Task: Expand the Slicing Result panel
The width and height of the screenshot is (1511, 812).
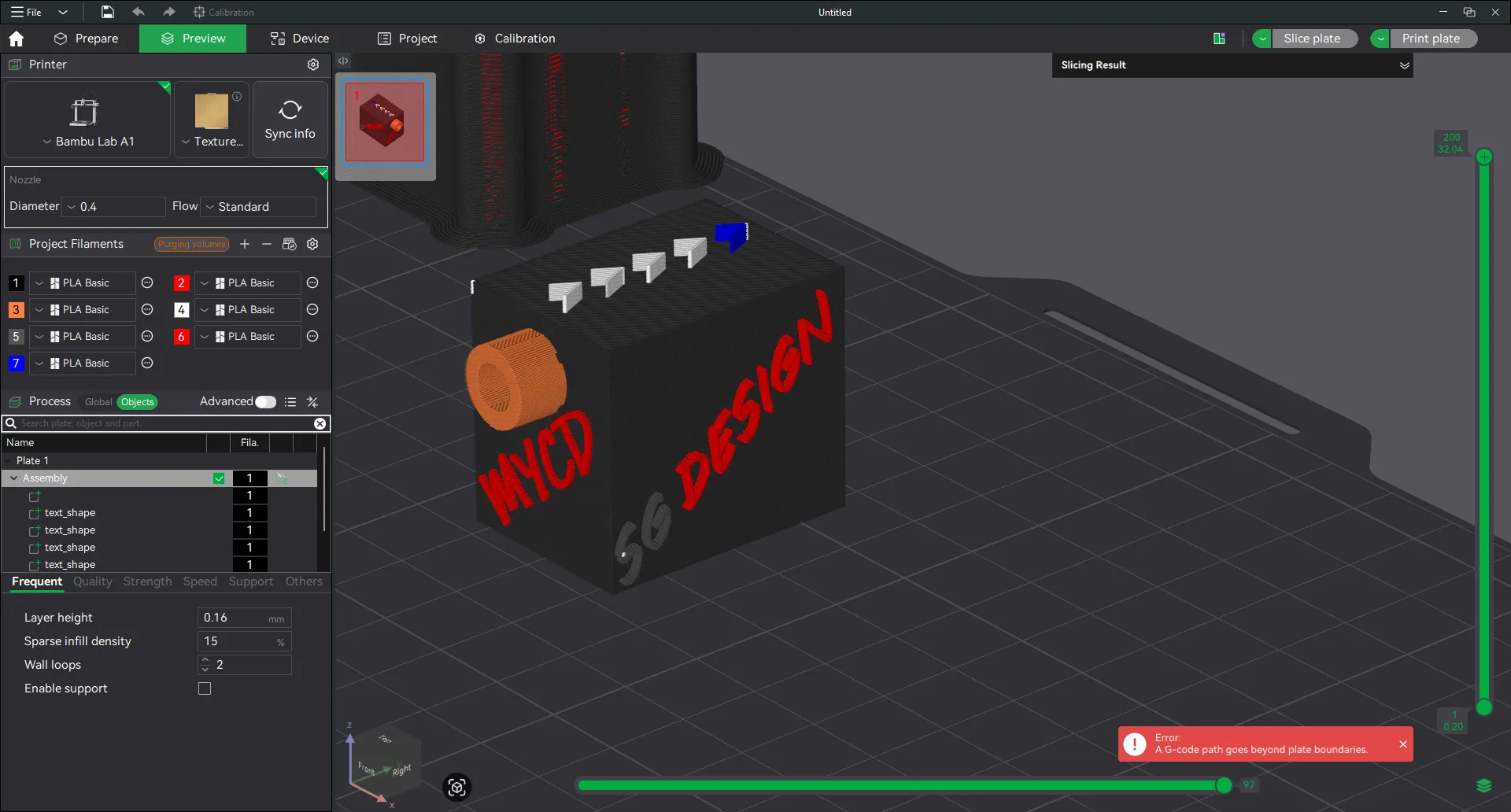Action: [x=1404, y=65]
